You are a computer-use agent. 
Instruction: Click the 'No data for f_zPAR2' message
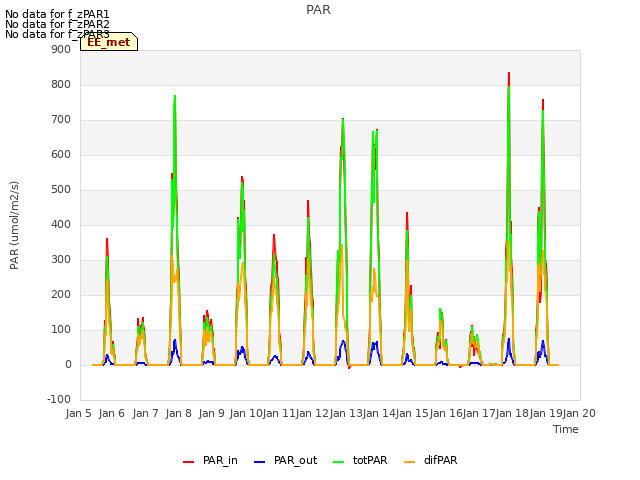(x=57, y=24)
